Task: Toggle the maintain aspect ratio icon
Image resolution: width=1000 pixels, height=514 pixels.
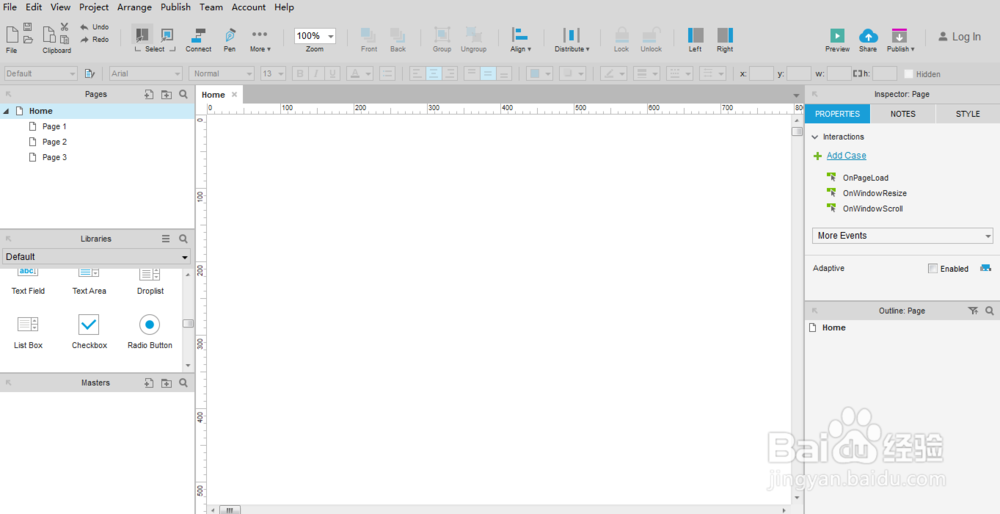Action: pos(857,74)
